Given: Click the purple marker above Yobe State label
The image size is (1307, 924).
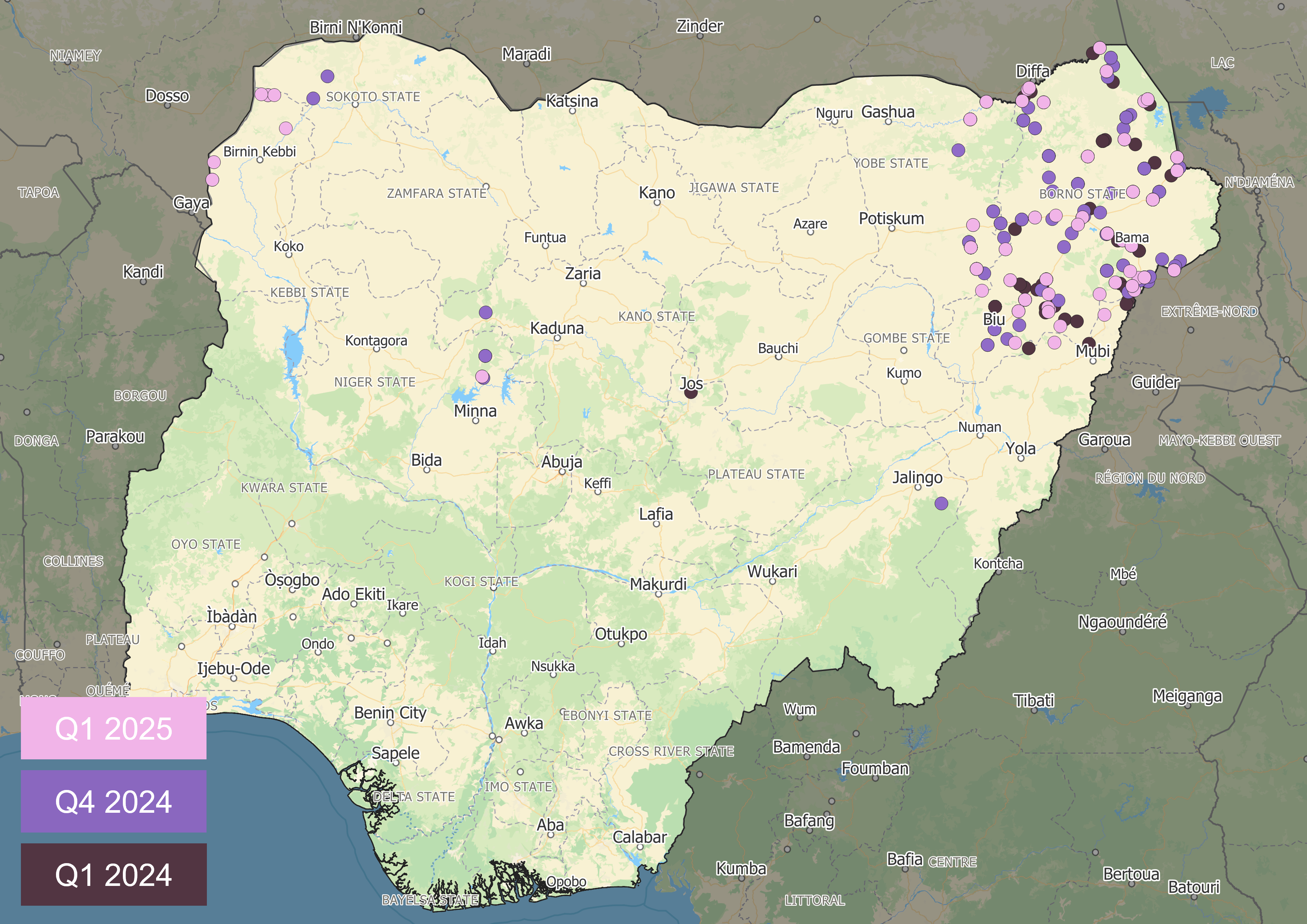Looking at the screenshot, I should (x=958, y=150).
